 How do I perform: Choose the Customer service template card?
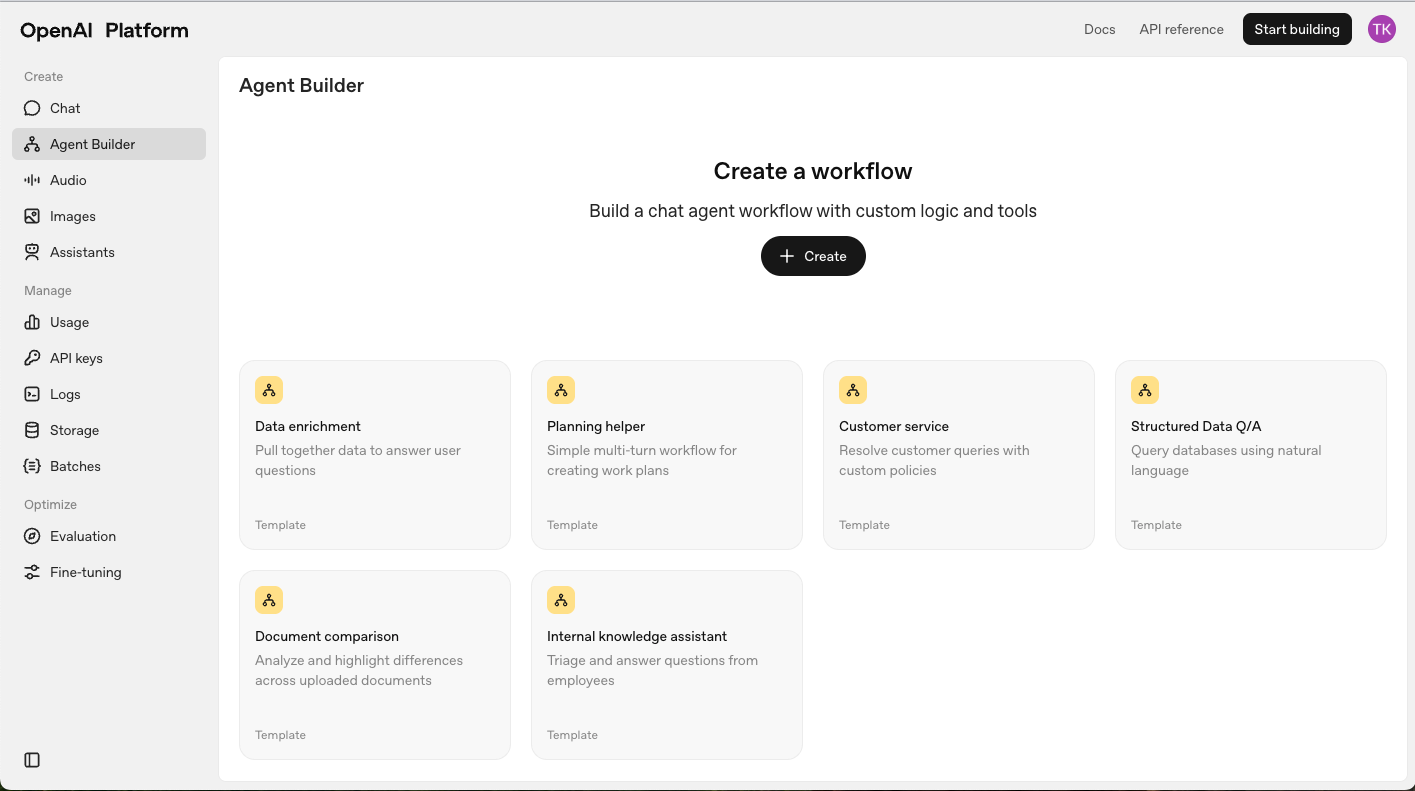click(958, 454)
